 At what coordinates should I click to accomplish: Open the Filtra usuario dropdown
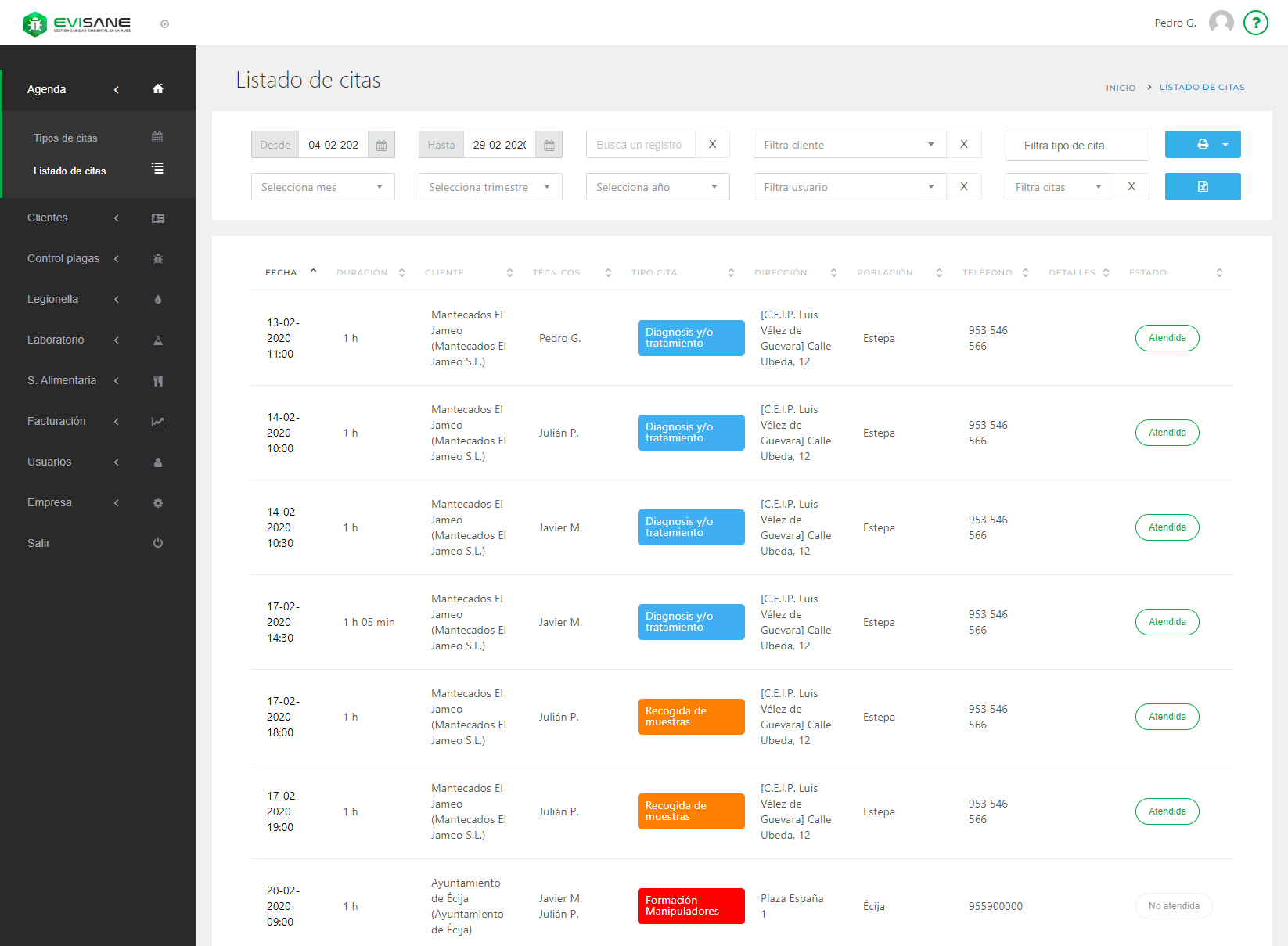pyautogui.click(x=850, y=186)
